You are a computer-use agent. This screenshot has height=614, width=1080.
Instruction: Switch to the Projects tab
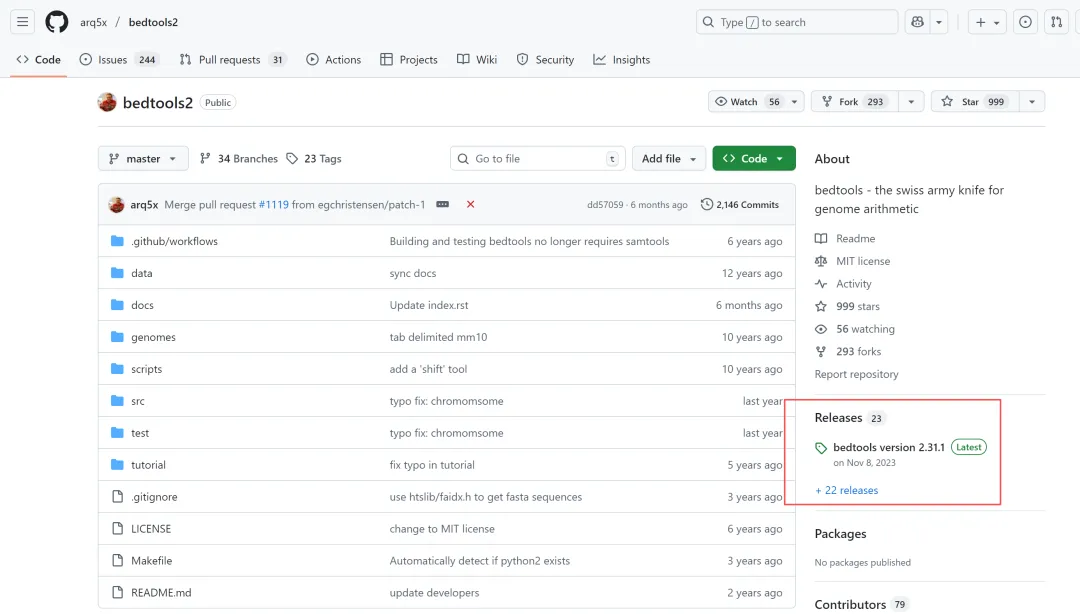tap(408, 59)
